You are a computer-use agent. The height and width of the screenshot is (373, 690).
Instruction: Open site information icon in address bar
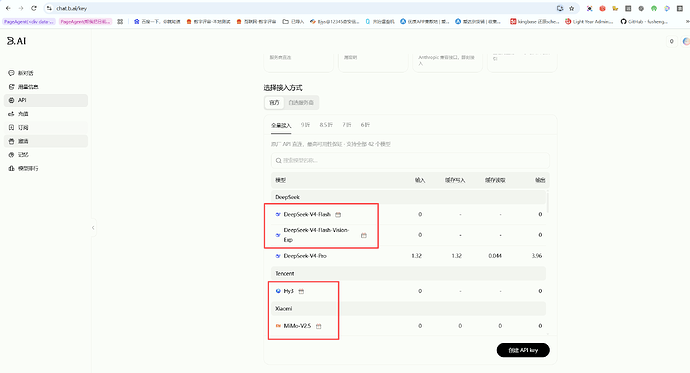49,8
